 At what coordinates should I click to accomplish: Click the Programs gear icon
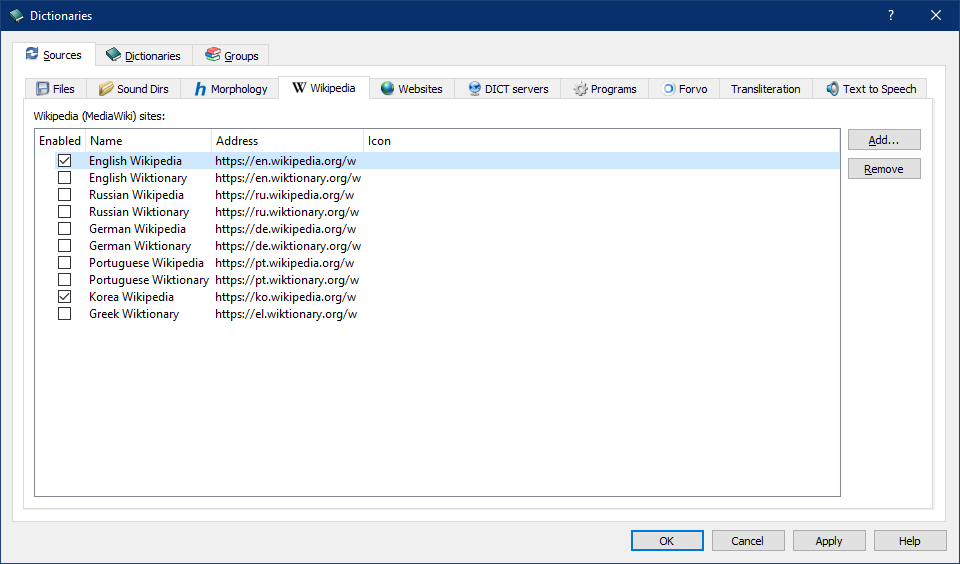pyautogui.click(x=580, y=89)
